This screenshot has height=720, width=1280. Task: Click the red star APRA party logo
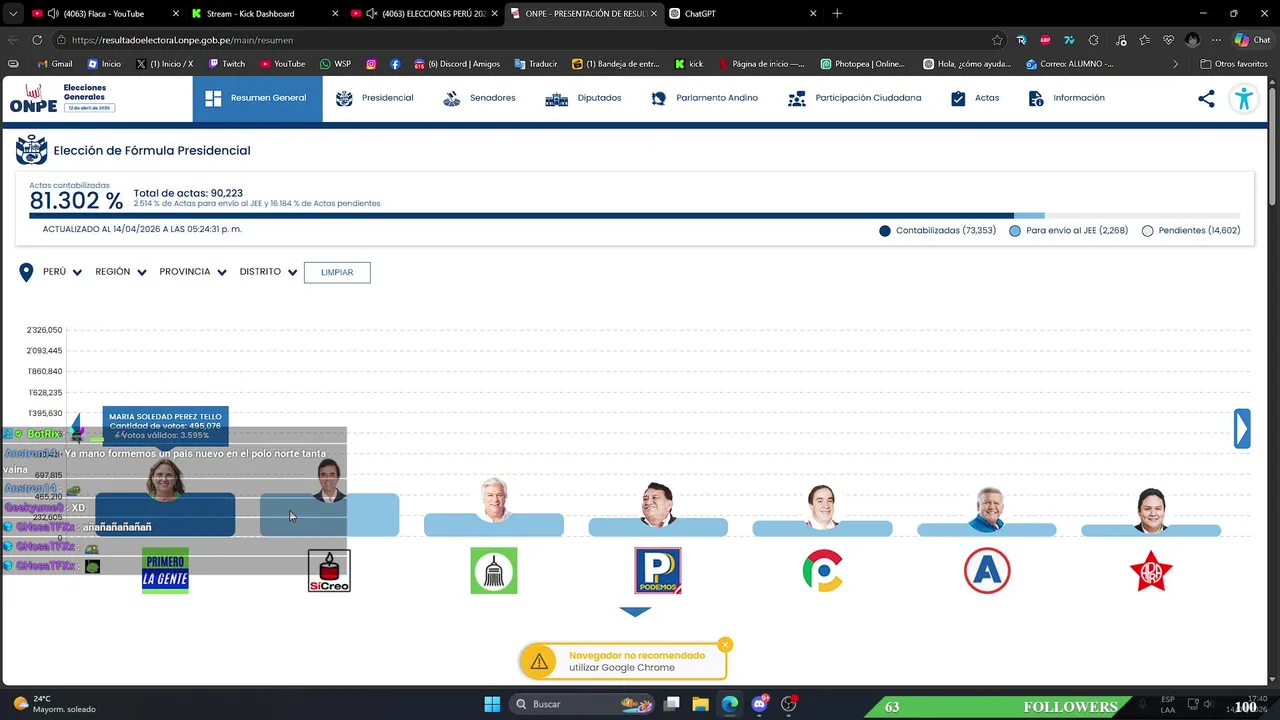[1151, 570]
